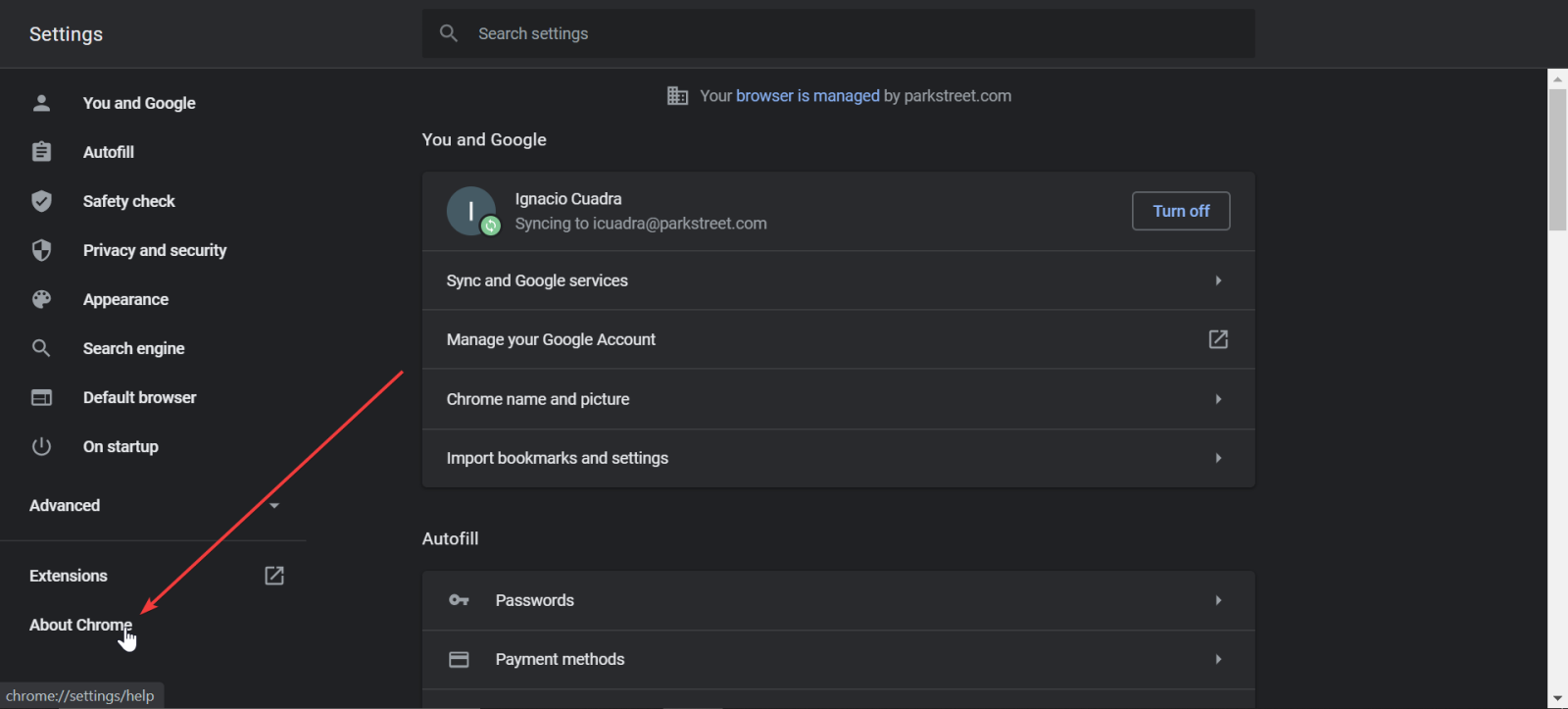Expand Import bookmarks and settings arrow
Viewport: 1568px width, 709px height.
[1218, 458]
